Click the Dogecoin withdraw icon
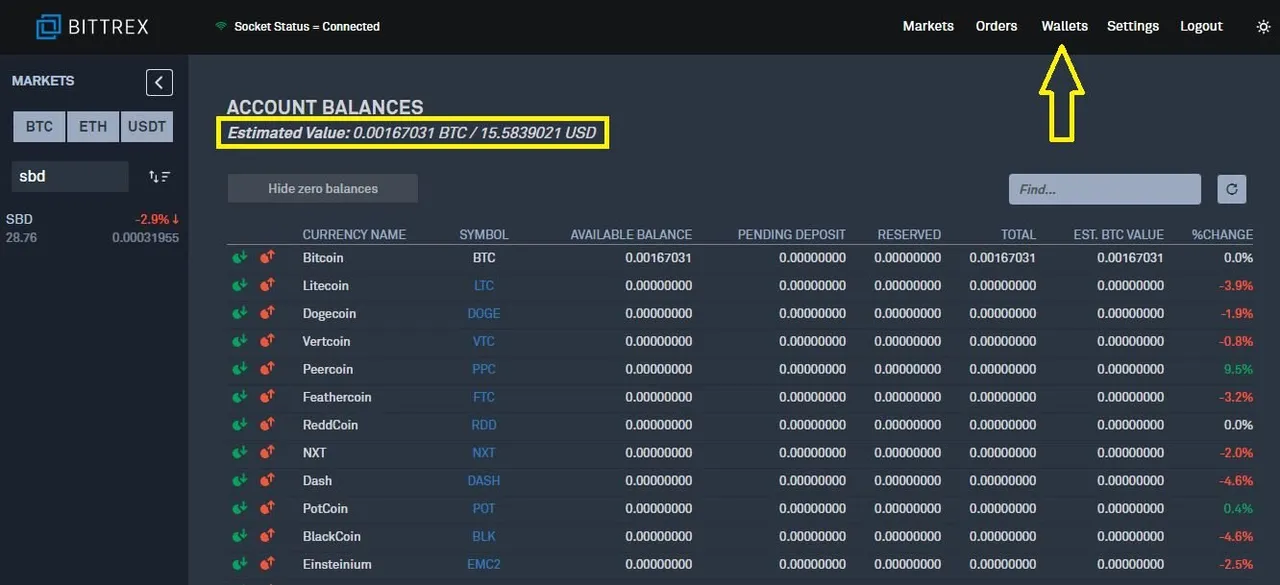 coord(267,313)
